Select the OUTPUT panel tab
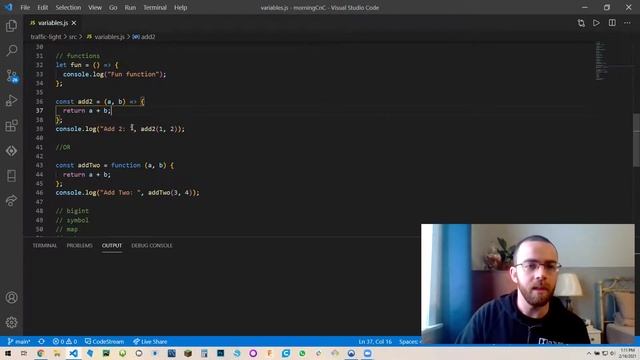Screen dimensions: 640x360 tap(112, 245)
